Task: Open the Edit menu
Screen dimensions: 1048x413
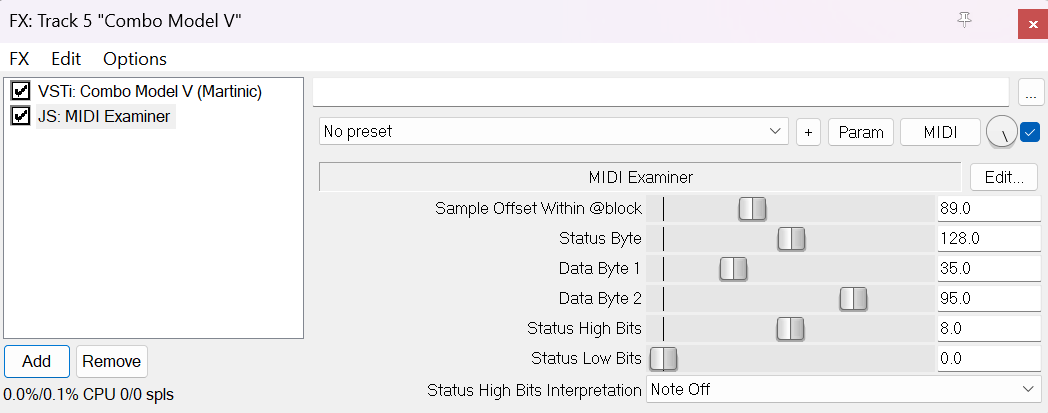Action: coord(66,58)
